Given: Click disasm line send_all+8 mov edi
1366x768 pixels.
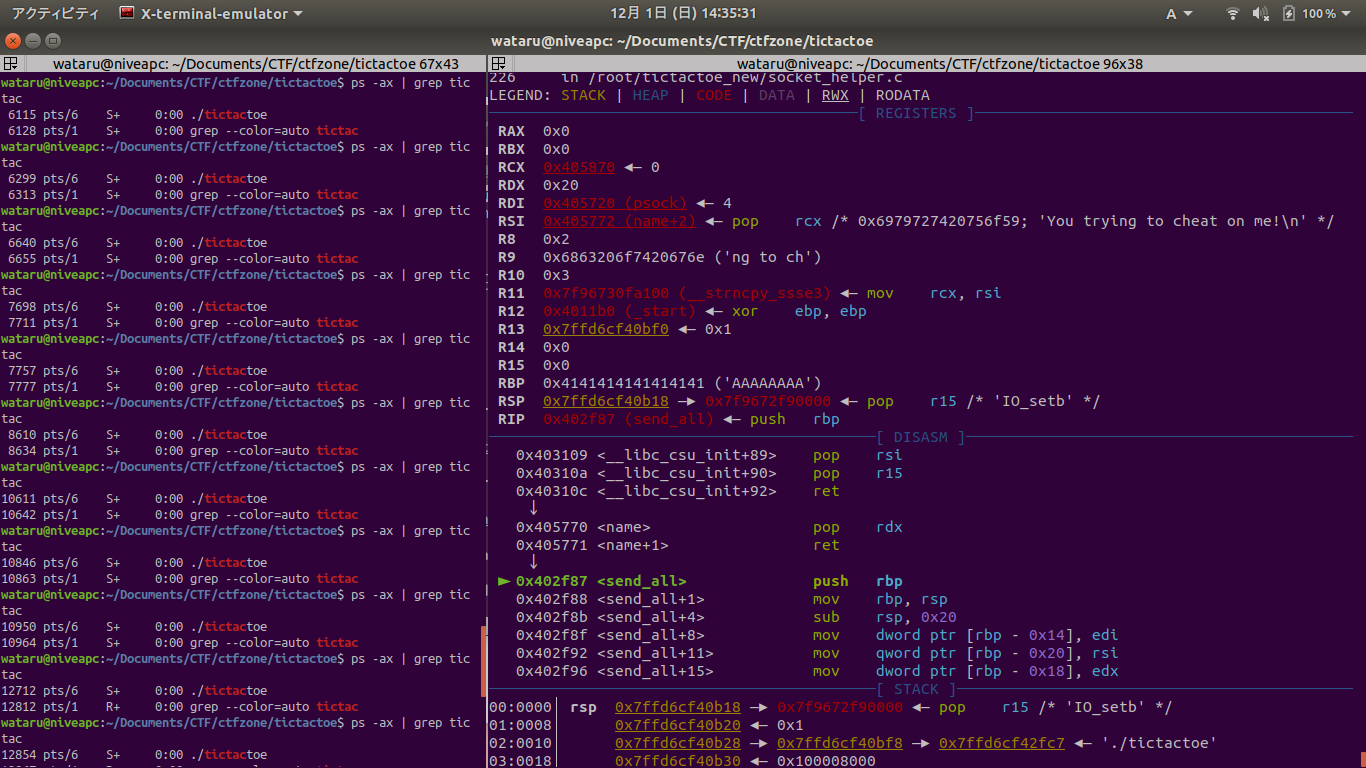Looking at the screenshot, I should pos(817,635).
